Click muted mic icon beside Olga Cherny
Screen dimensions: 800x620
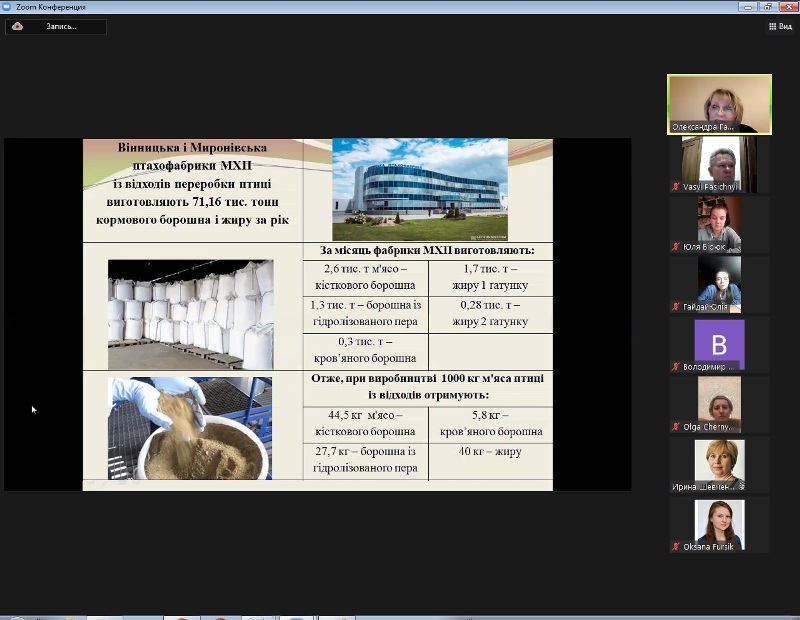[x=676, y=427]
